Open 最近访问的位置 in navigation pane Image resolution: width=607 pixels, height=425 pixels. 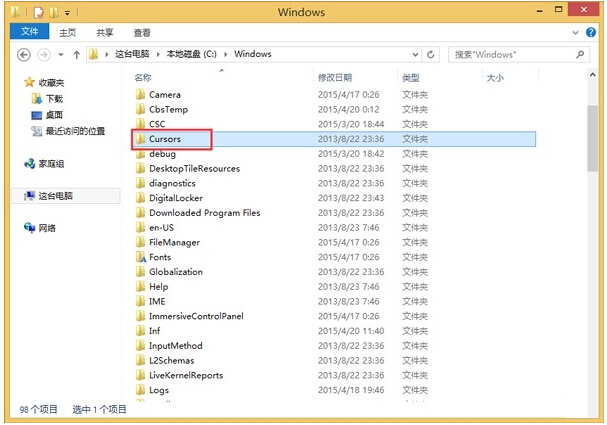coord(75,131)
